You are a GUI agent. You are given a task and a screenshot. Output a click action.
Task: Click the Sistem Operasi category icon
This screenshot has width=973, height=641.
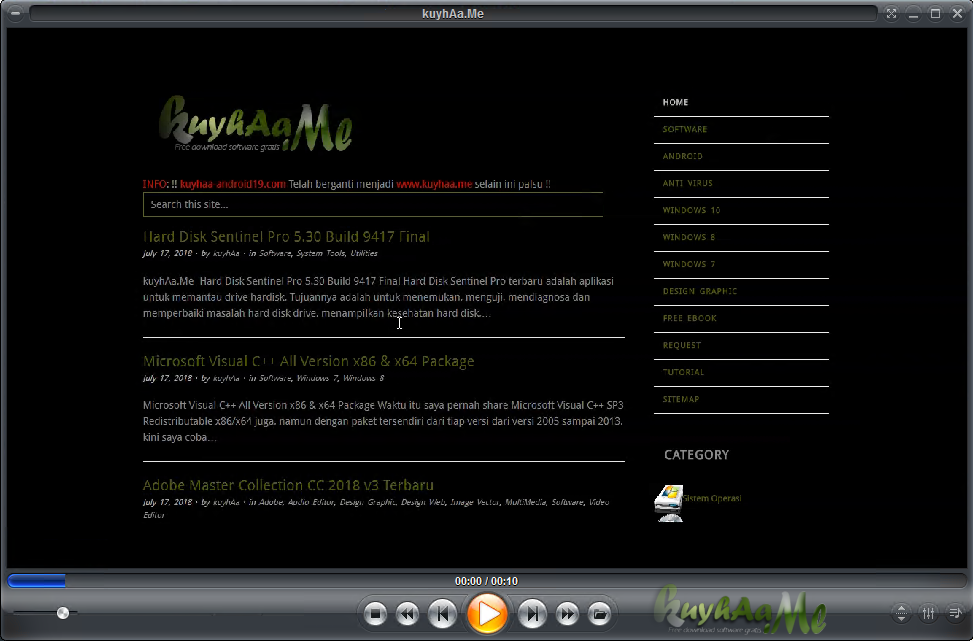click(668, 503)
